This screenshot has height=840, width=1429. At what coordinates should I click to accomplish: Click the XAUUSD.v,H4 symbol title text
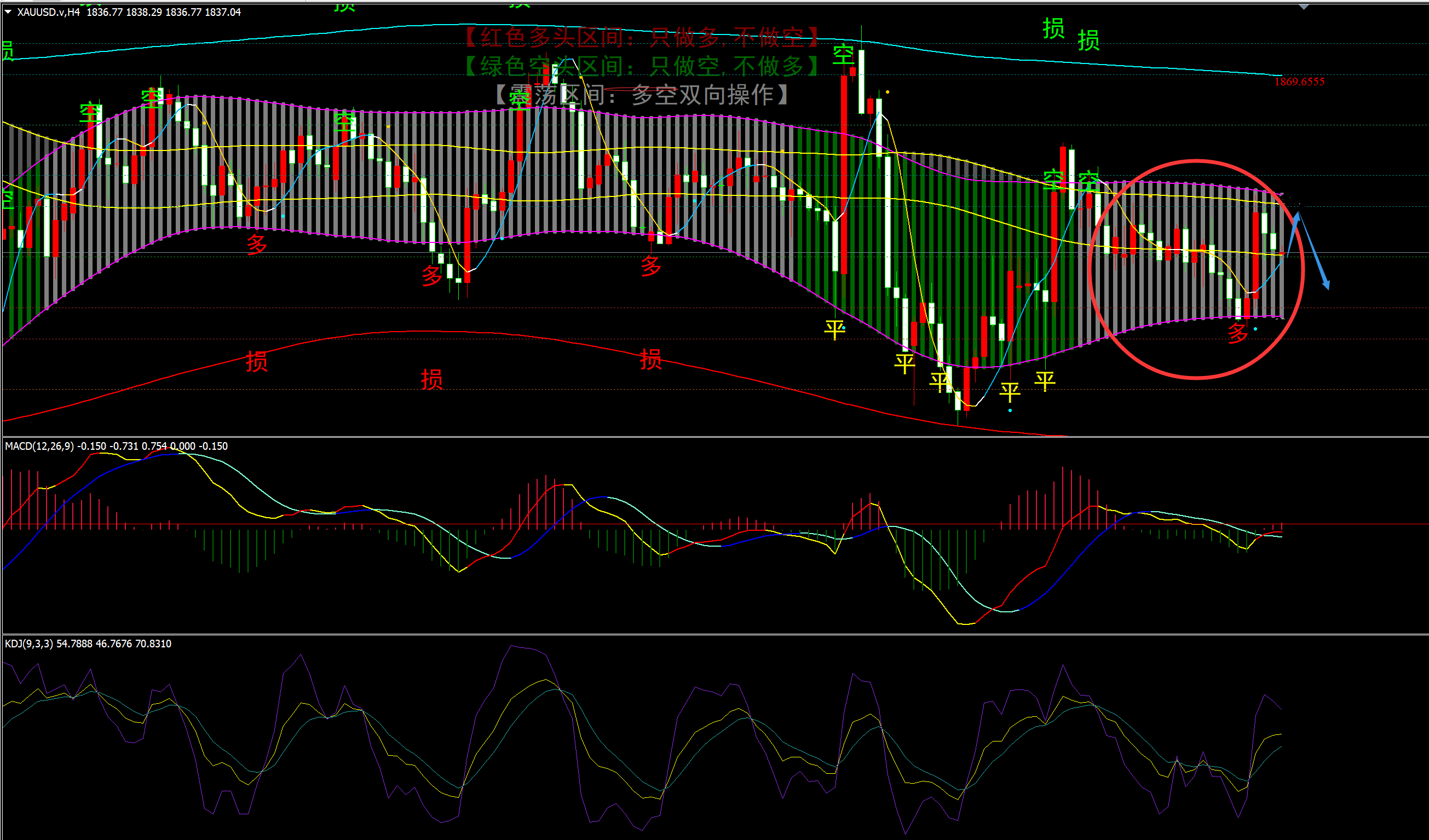pos(48,12)
